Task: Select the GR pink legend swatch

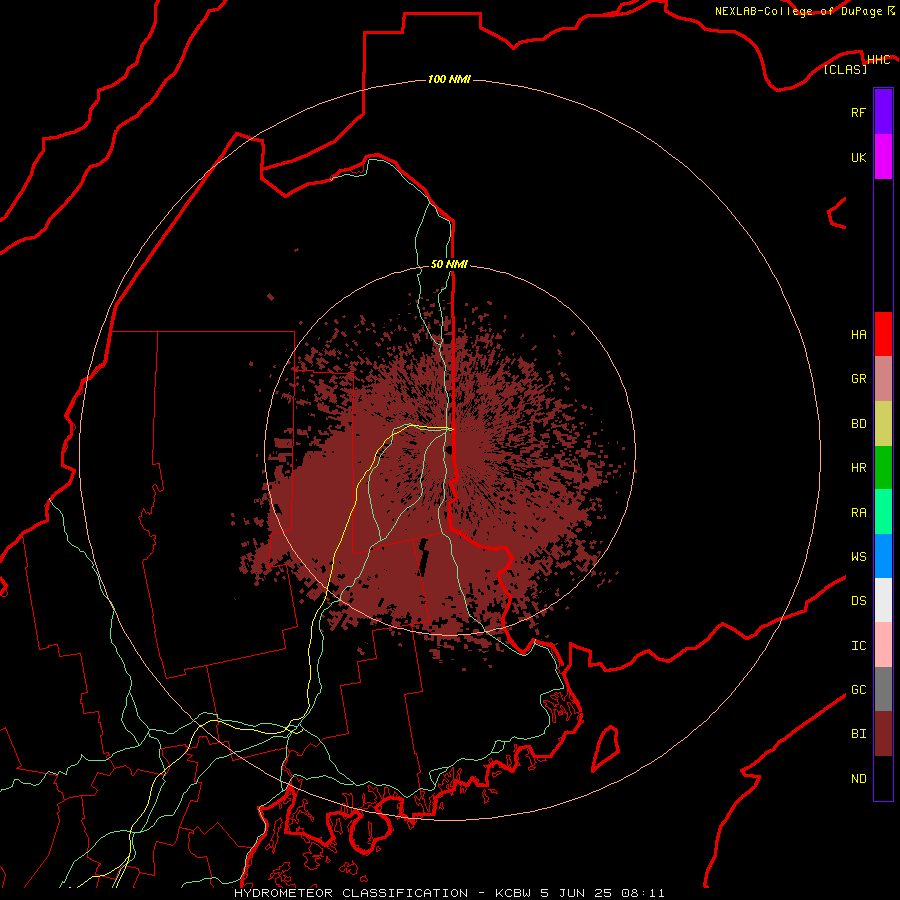Action: pyautogui.click(x=883, y=379)
